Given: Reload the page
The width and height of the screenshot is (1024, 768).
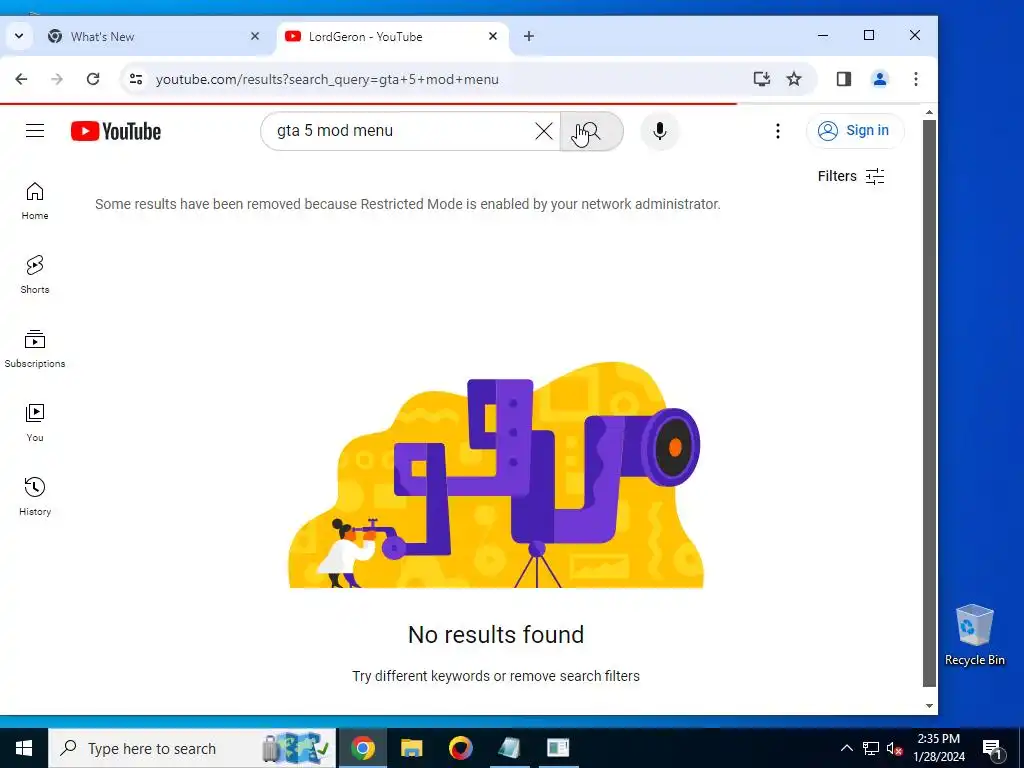Looking at the screenshot, I should [93, 79].
